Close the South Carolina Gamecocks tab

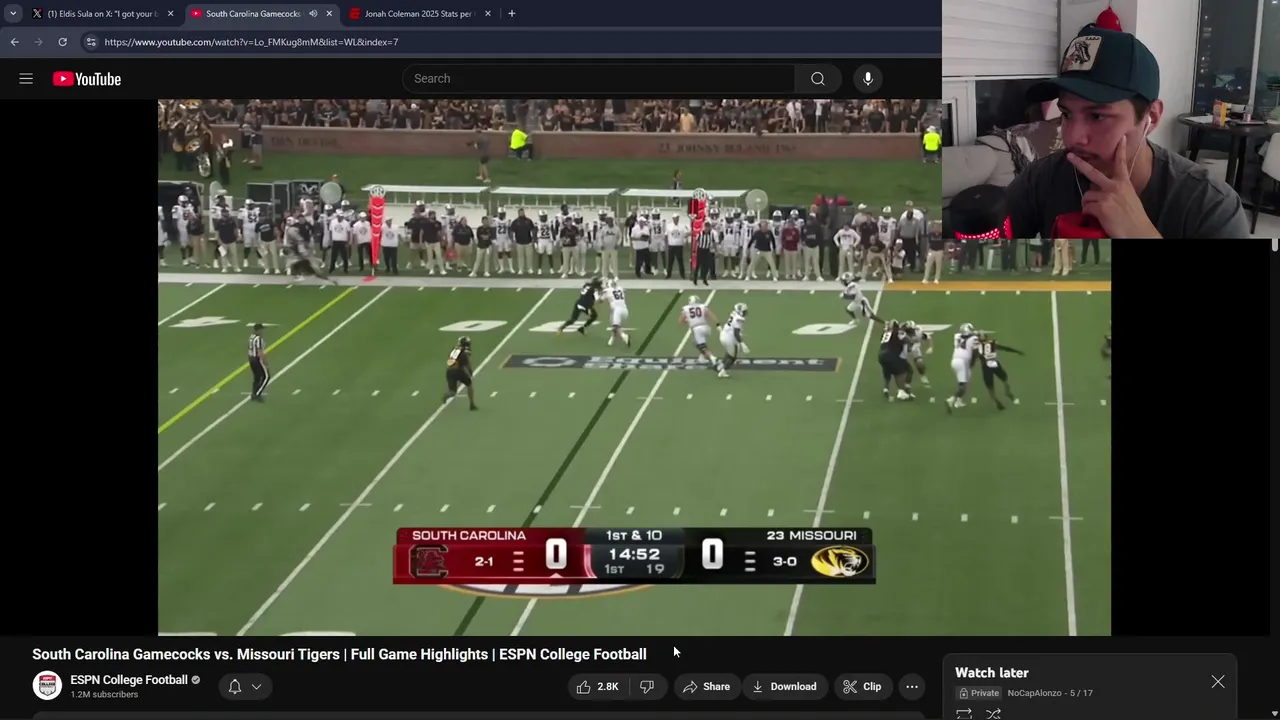click(329, 14)
